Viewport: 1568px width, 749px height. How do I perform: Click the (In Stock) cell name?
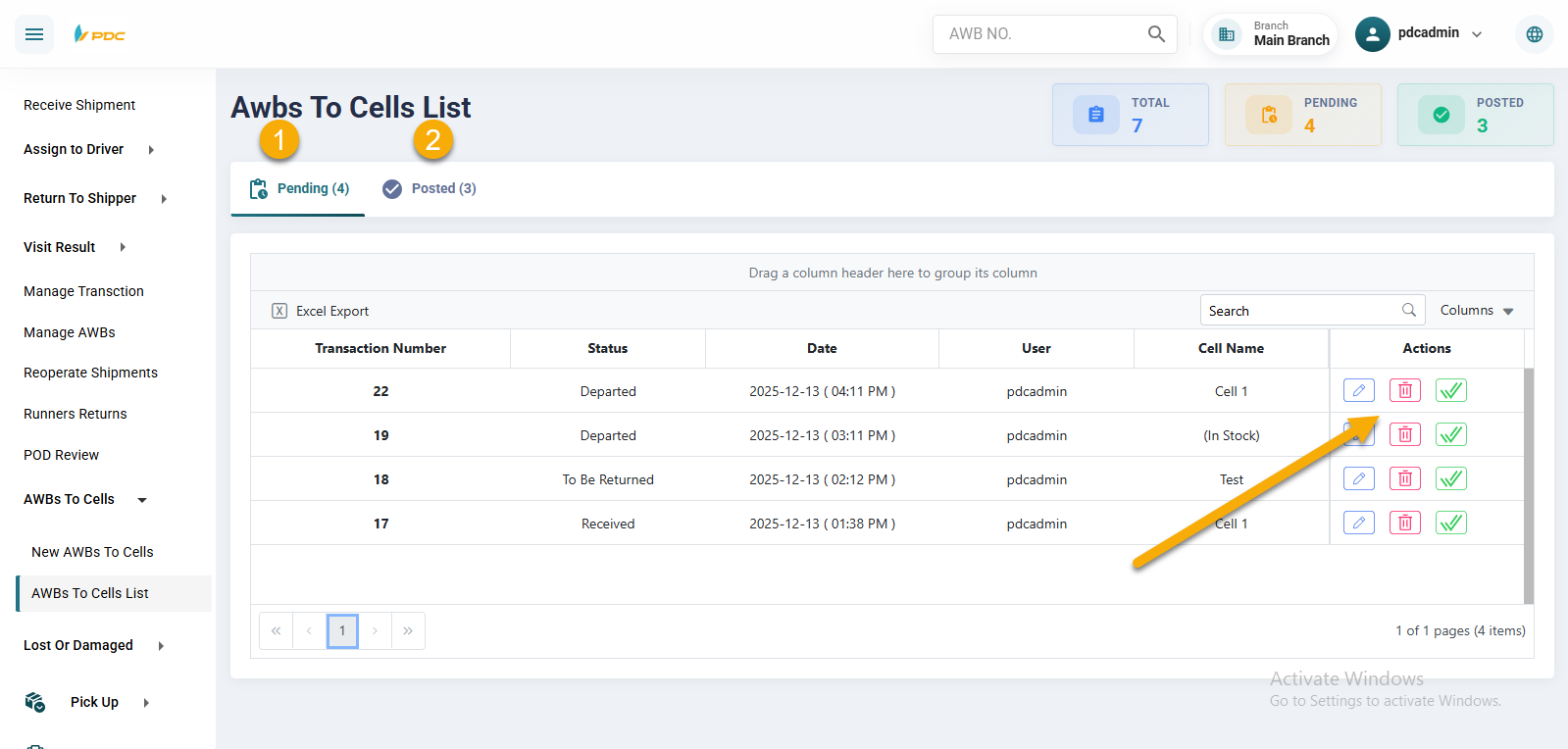coord(1232,435)
